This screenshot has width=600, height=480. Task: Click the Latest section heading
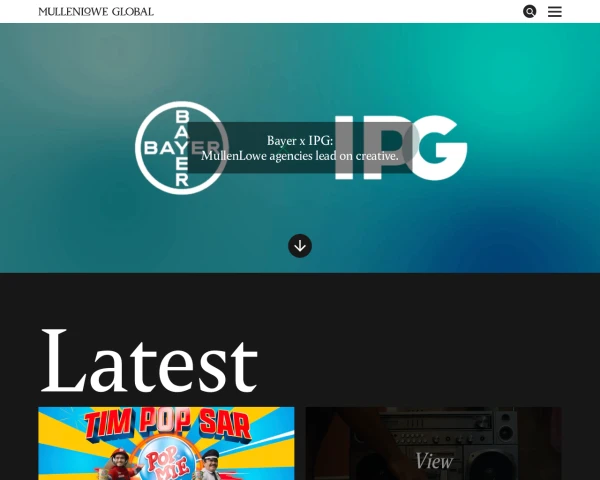[149, 361]
